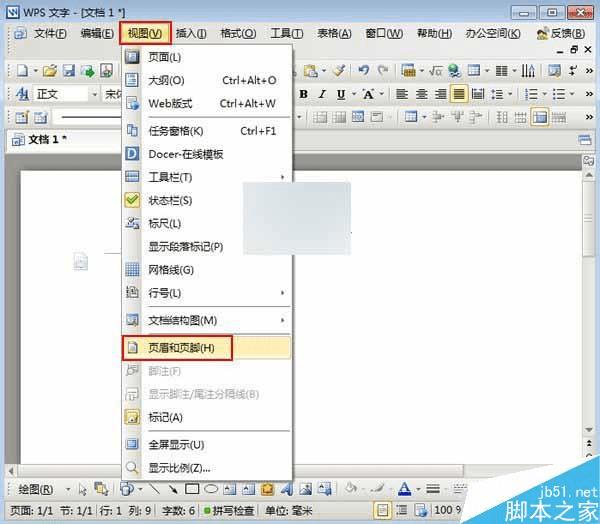Open 显示比例(Z)... zoom dialog
The image size is (600, 524).
[x=208, y=468]
